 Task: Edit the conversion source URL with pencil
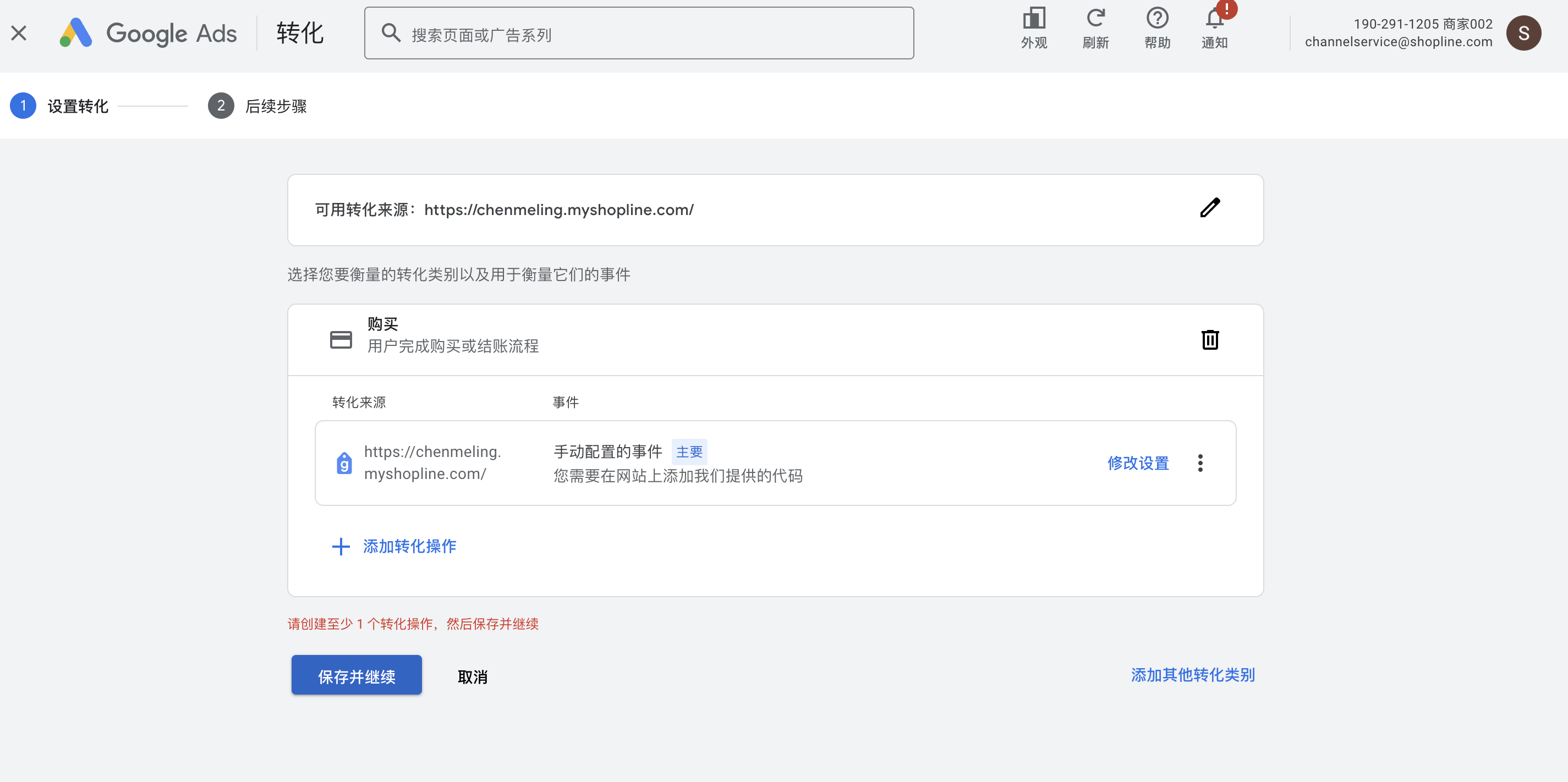tap(1210, 208)
